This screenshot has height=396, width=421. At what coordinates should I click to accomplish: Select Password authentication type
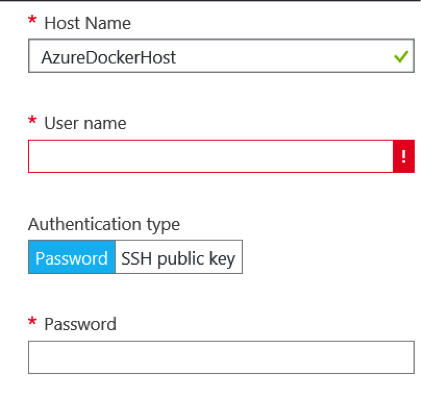click(72, 257)
